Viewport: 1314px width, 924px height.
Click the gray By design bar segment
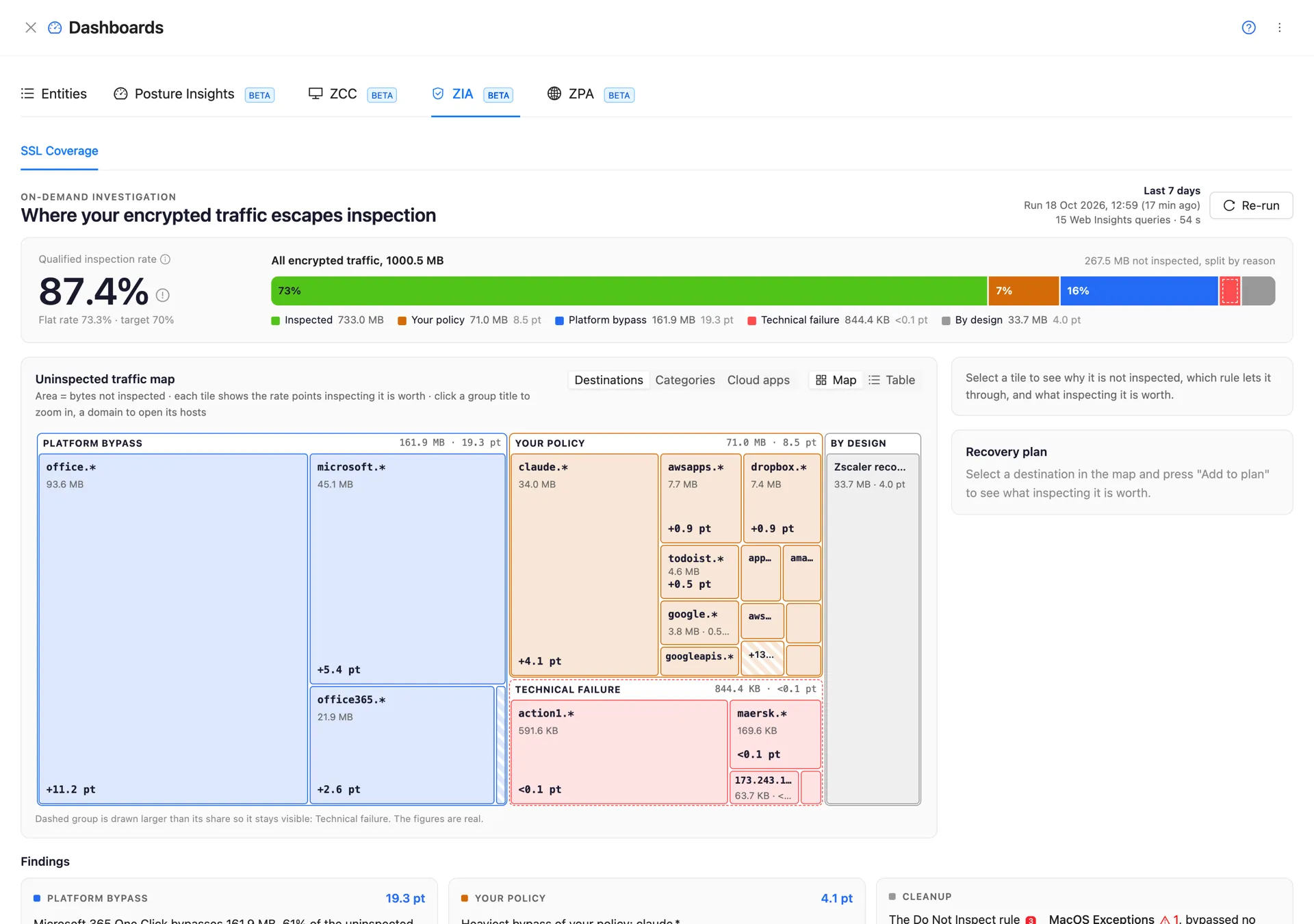point(1258,291)
